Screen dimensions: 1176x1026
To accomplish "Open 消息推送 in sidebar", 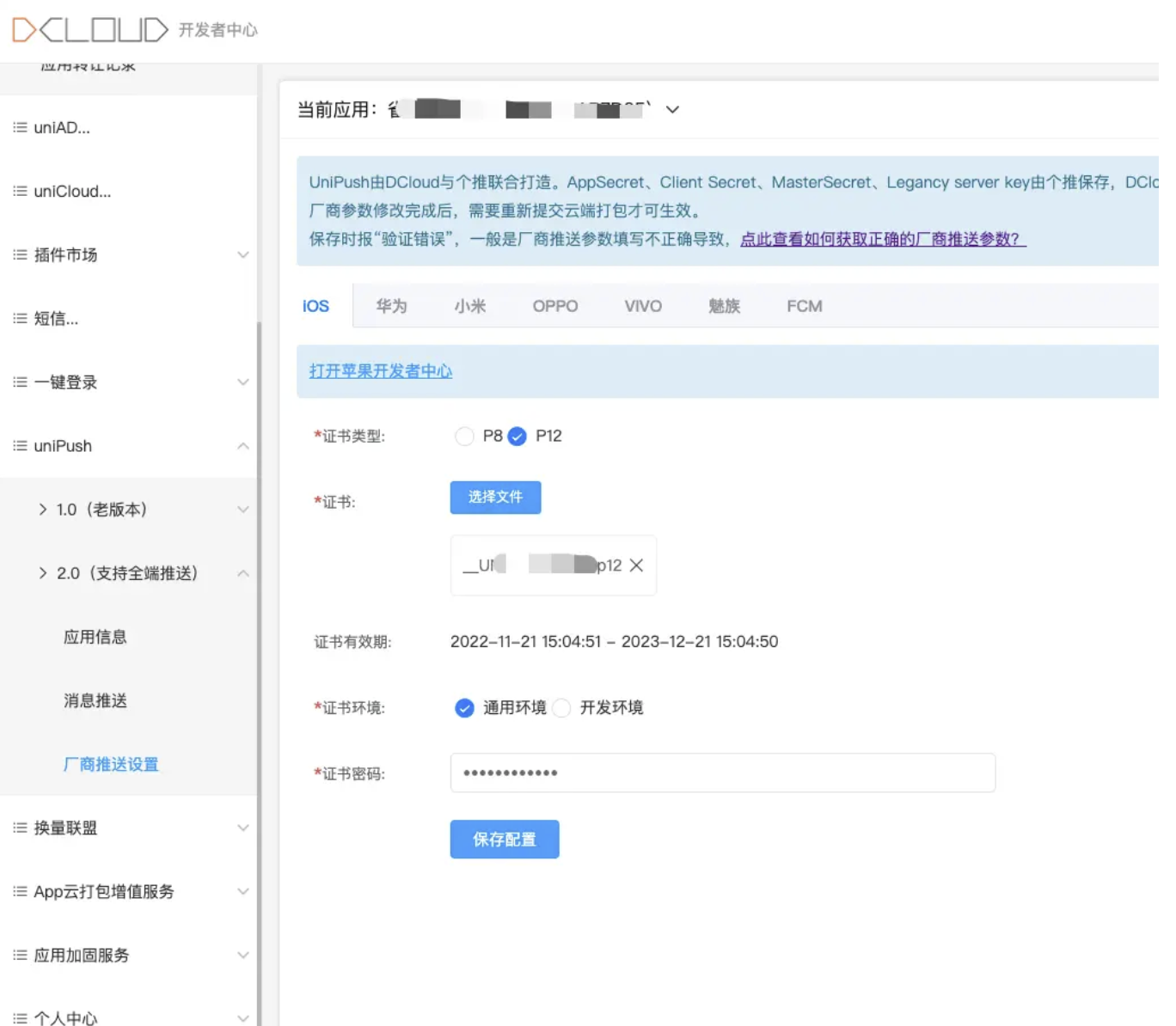I will tap(95, 700).
